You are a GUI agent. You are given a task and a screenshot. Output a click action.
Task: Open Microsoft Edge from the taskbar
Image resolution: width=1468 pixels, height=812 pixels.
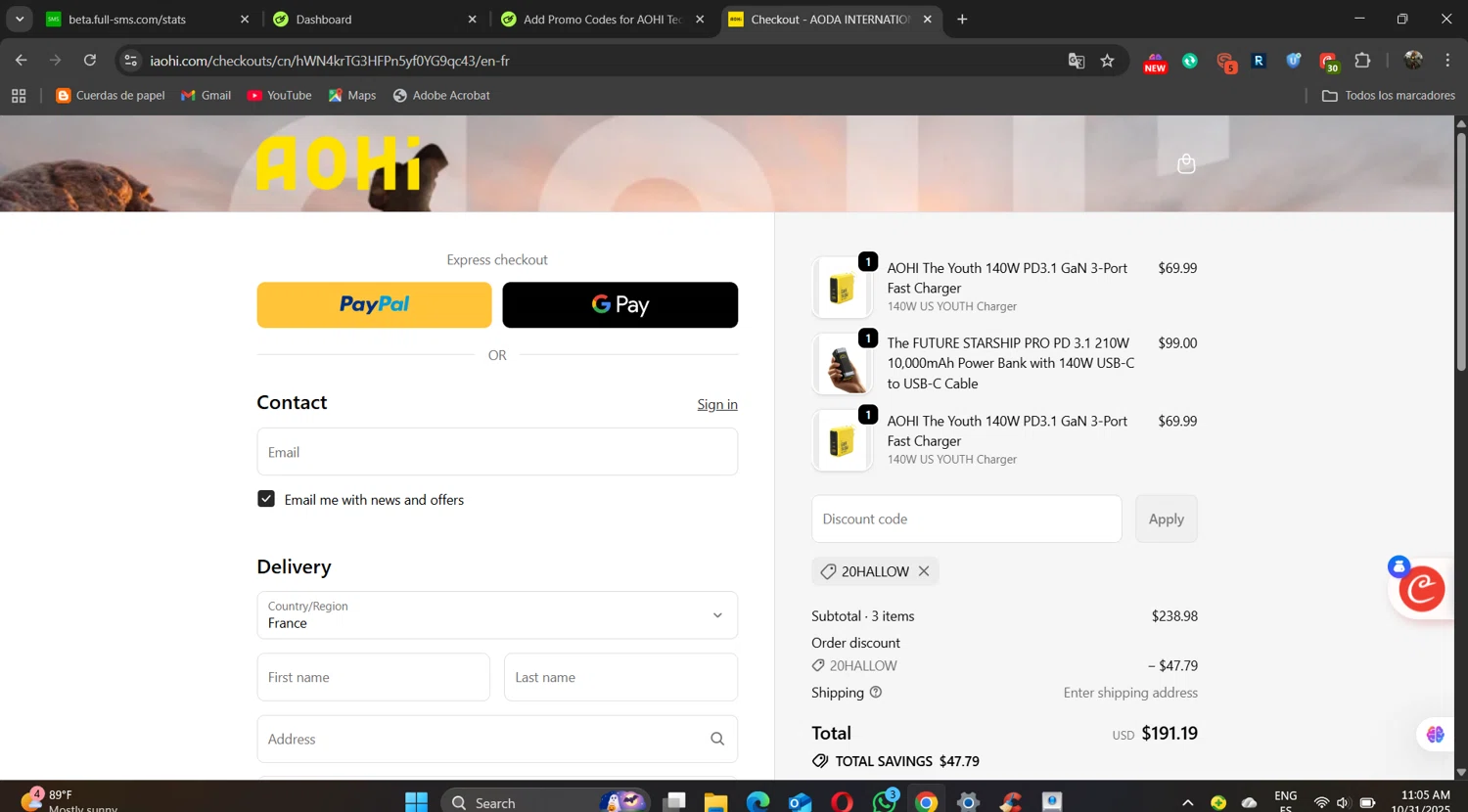[x=758, y=802]
